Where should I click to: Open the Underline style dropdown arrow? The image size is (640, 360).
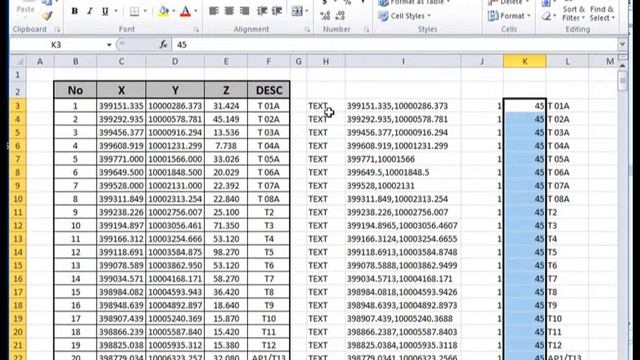point(116,11)
